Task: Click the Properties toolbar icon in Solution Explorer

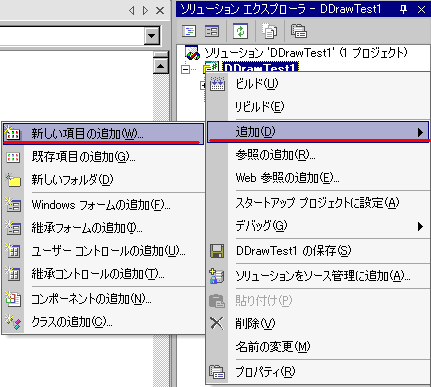Action: pos(299,31)
